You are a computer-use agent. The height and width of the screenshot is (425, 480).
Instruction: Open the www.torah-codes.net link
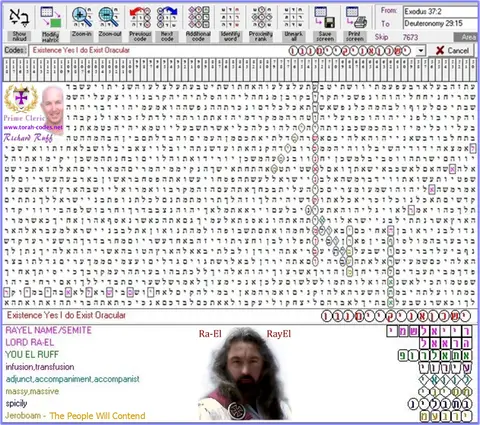33,127
